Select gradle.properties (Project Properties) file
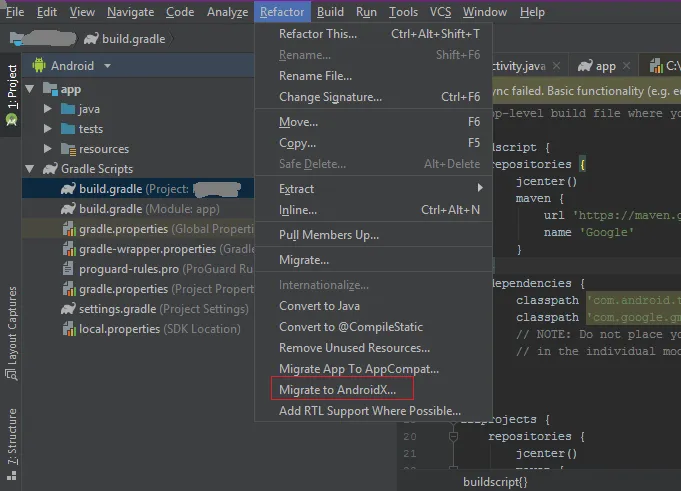Screen dimensions: 681x491 tap(138, 289)
